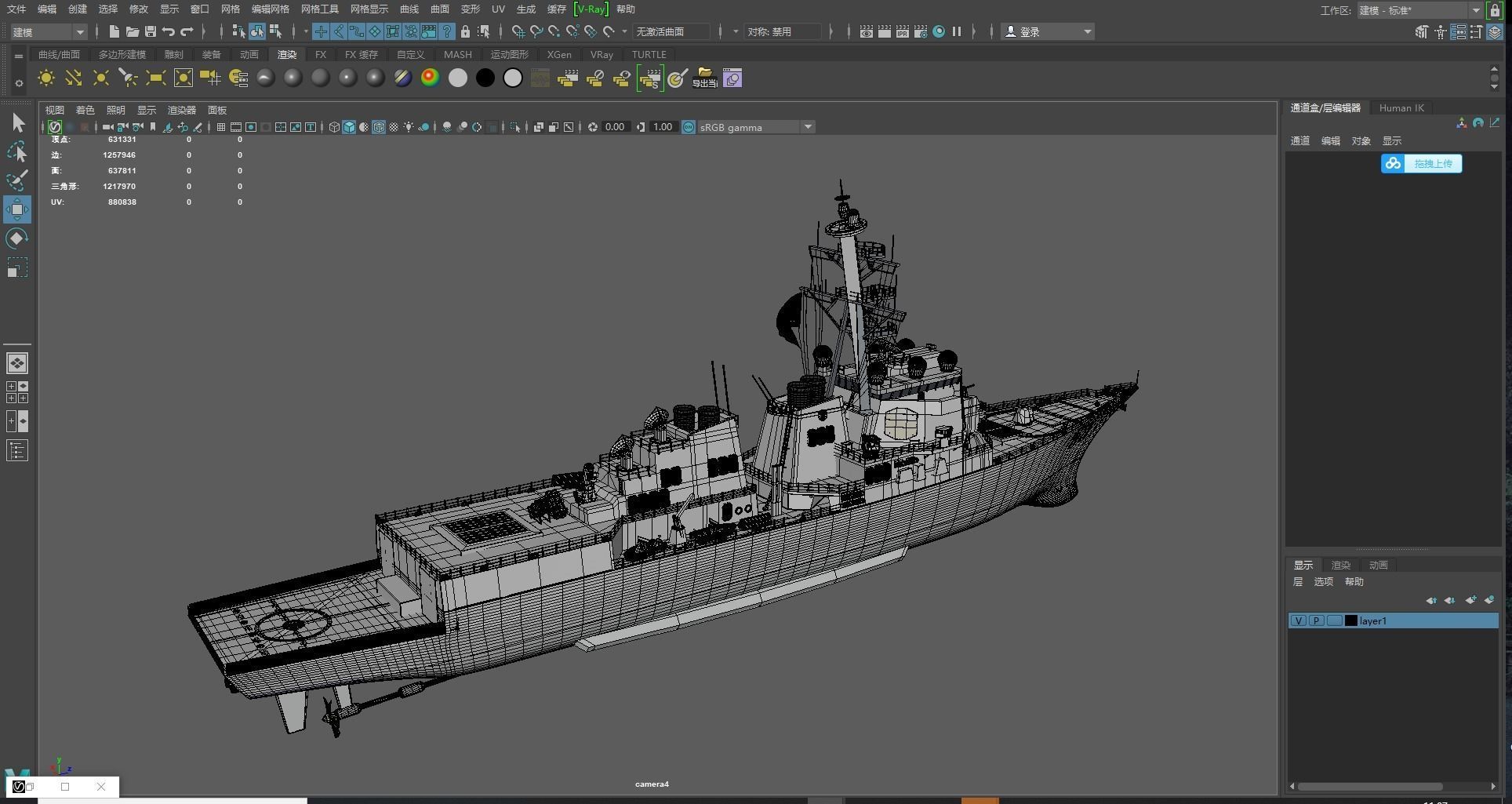Open channel box 对象 menu
Image resolution: width=1512 pixels, height=804 pixels.
[1361, 141]
